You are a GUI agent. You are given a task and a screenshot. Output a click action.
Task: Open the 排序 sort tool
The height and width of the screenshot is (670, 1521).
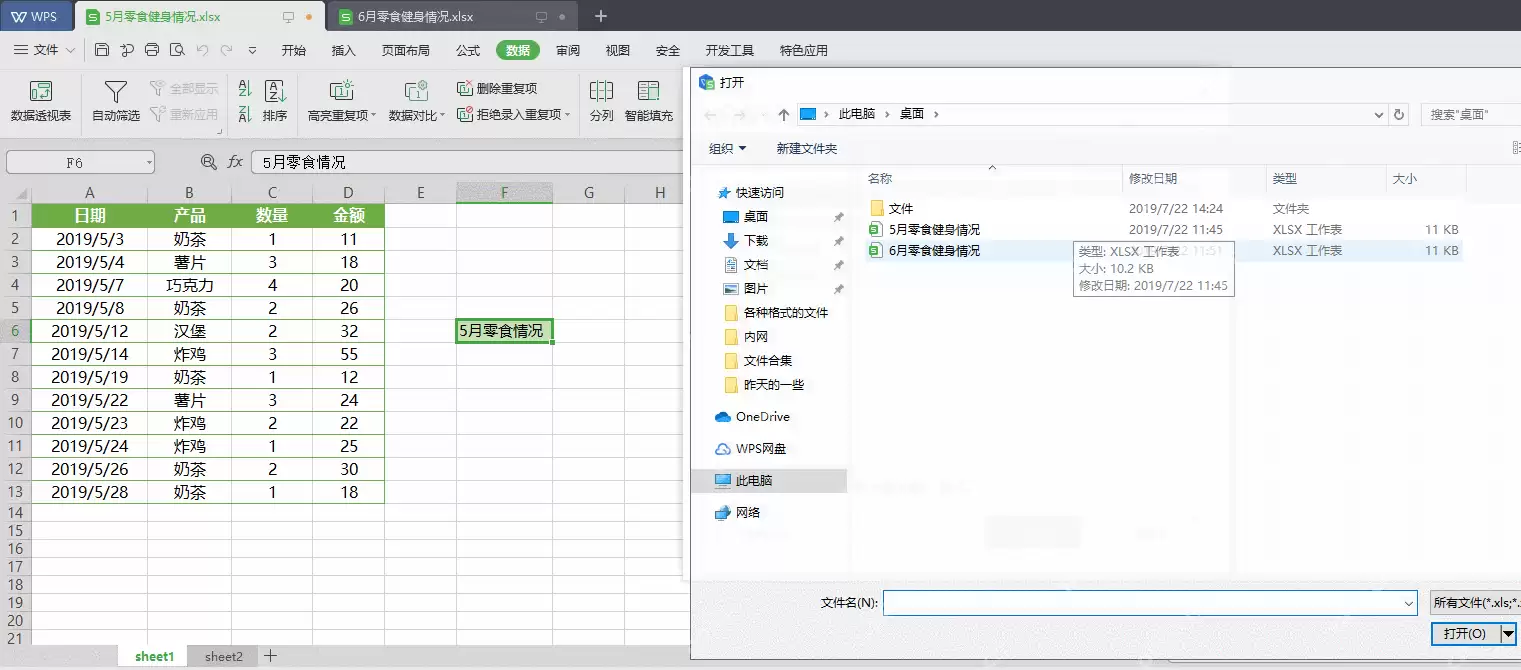(x=275, y=102)
